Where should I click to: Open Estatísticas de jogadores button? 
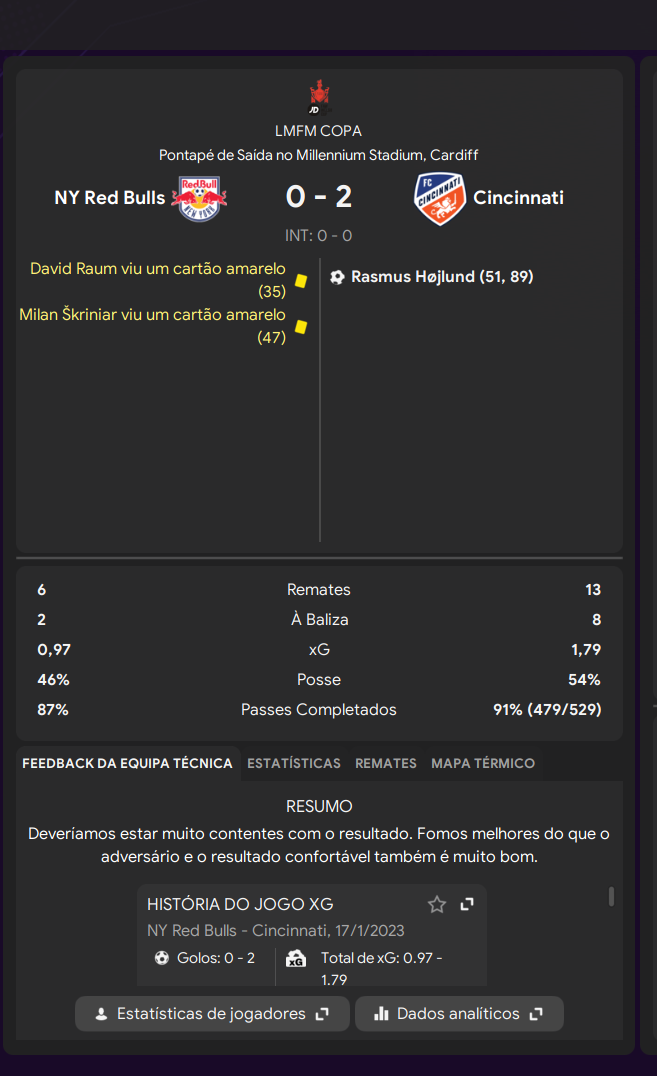[x=212, y=1014]
